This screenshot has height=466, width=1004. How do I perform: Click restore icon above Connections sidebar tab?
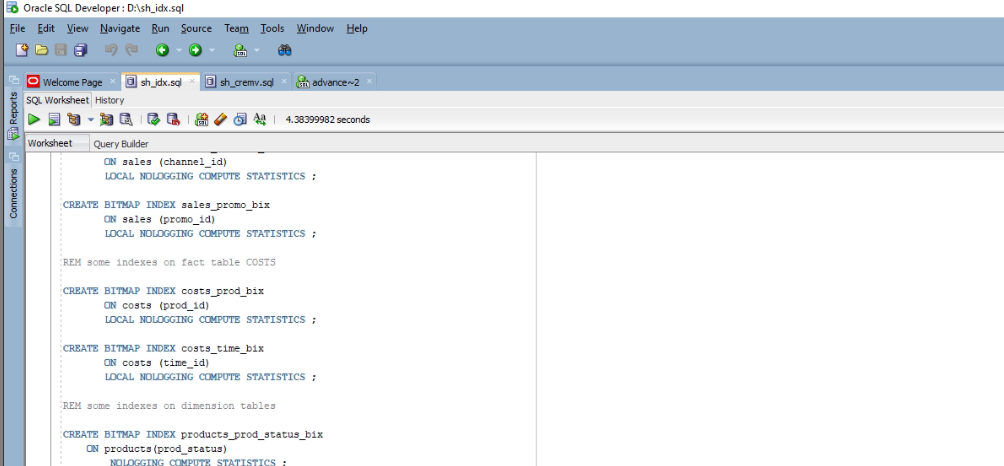pos(13,156)
